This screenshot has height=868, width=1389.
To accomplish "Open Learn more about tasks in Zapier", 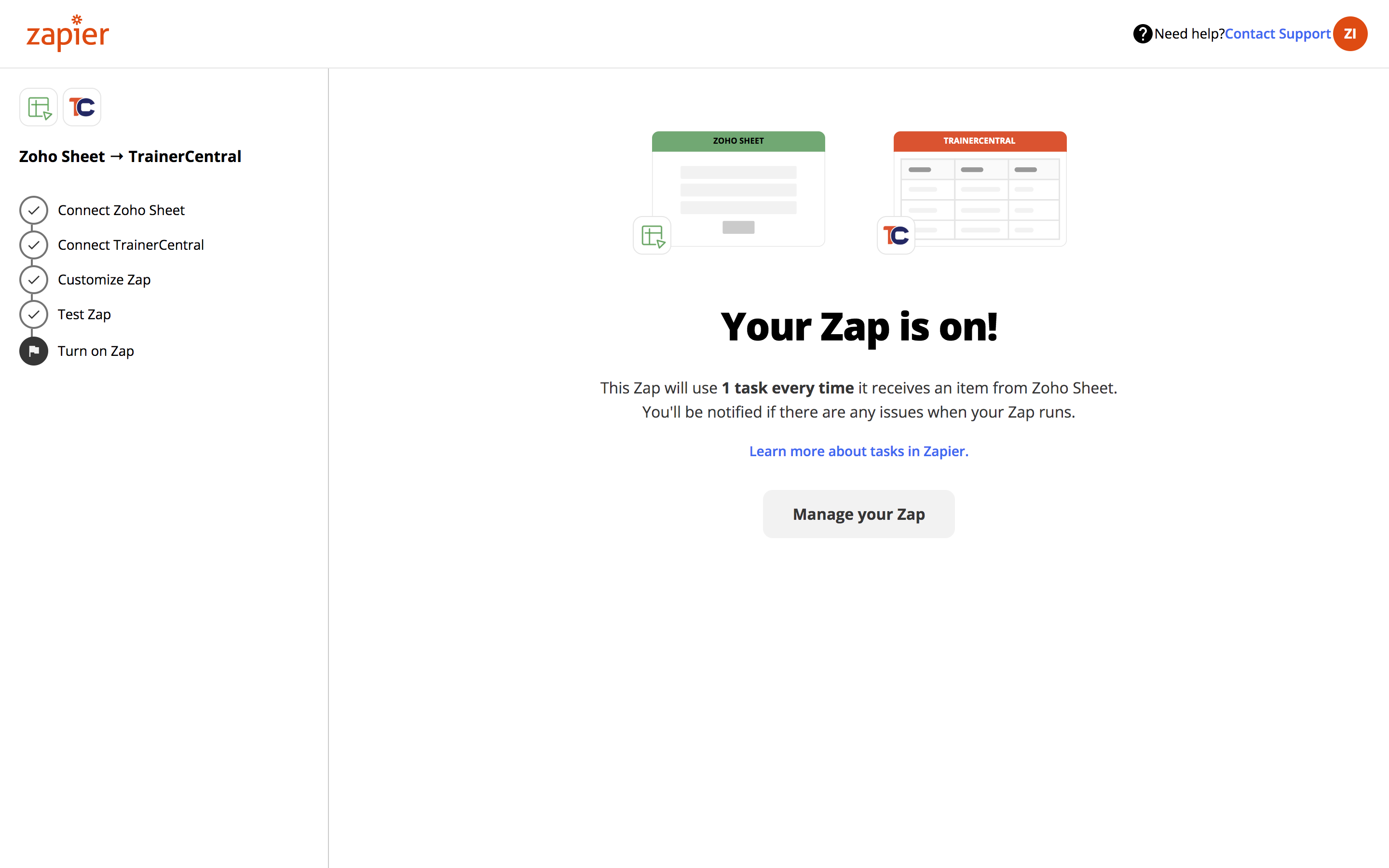I will pyautogui.click(x=858, y=451).
